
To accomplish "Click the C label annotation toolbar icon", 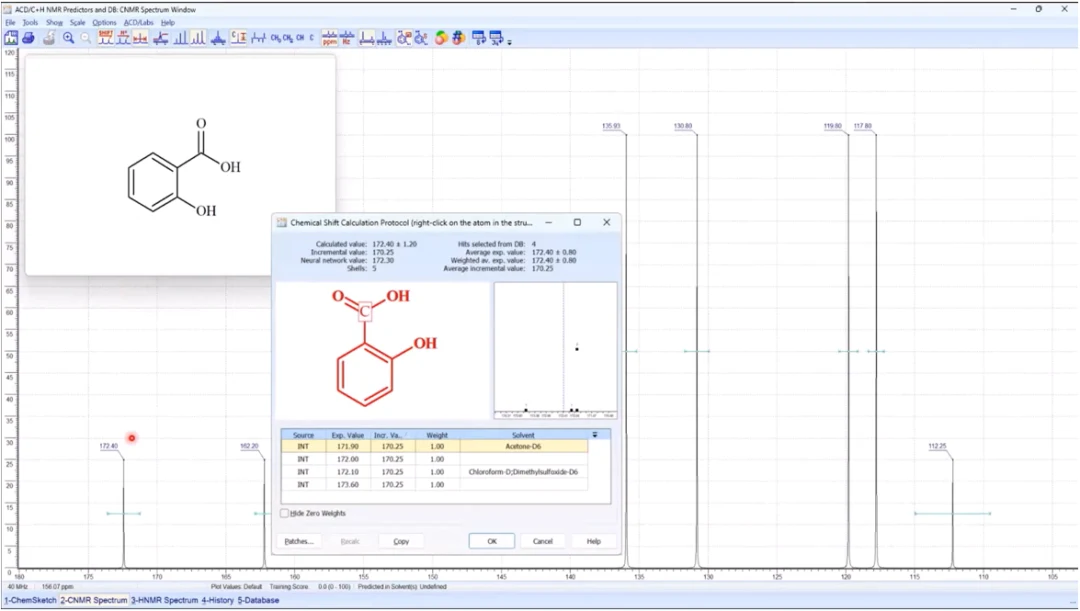I will coord(239,39).
